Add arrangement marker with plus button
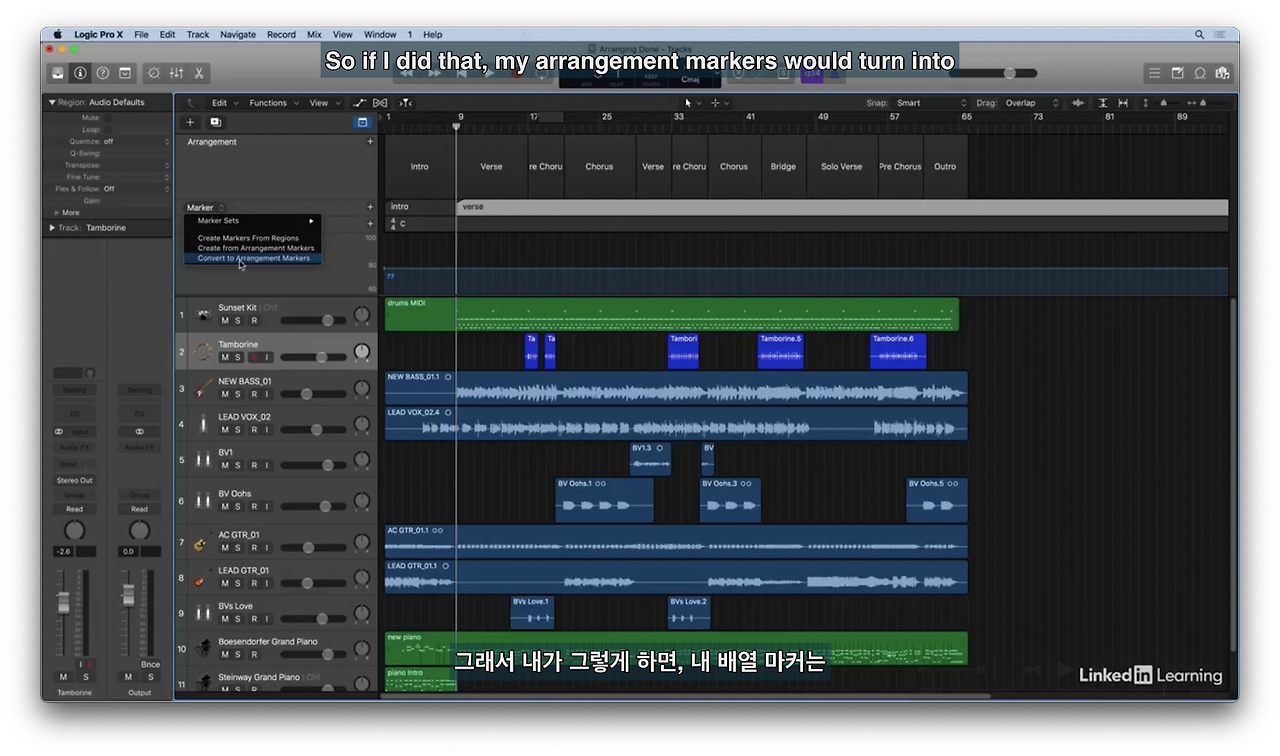This screenshot has width=1280, height=756. [370, 142]
